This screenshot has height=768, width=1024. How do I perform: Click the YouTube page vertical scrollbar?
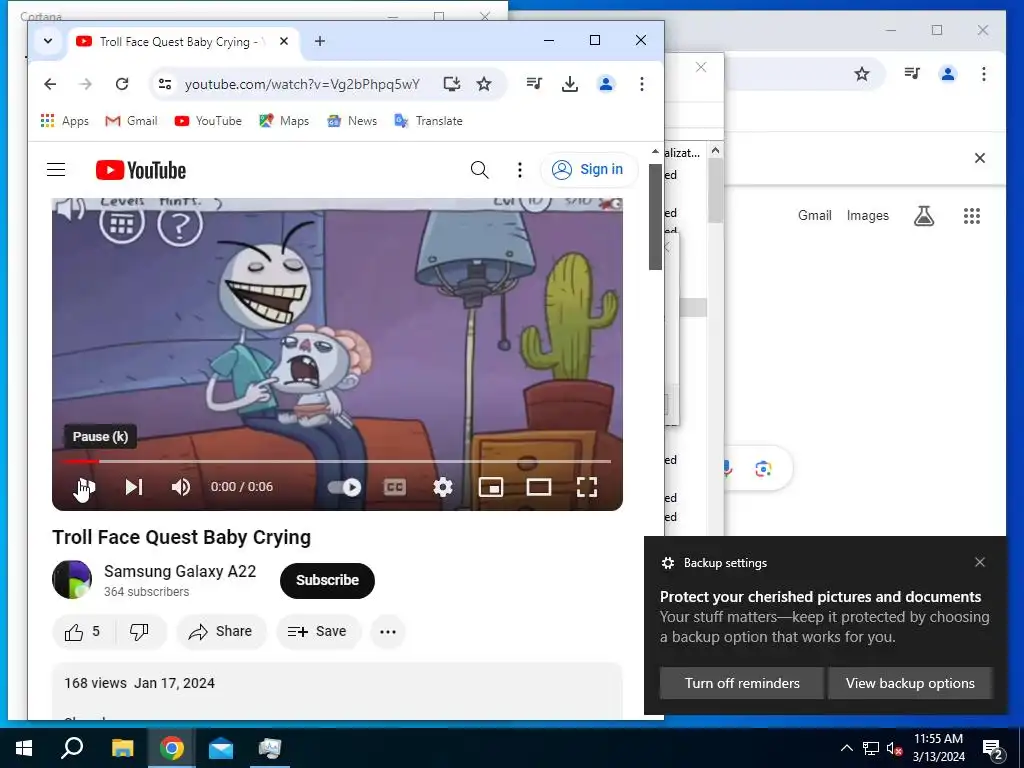[655, 216]
